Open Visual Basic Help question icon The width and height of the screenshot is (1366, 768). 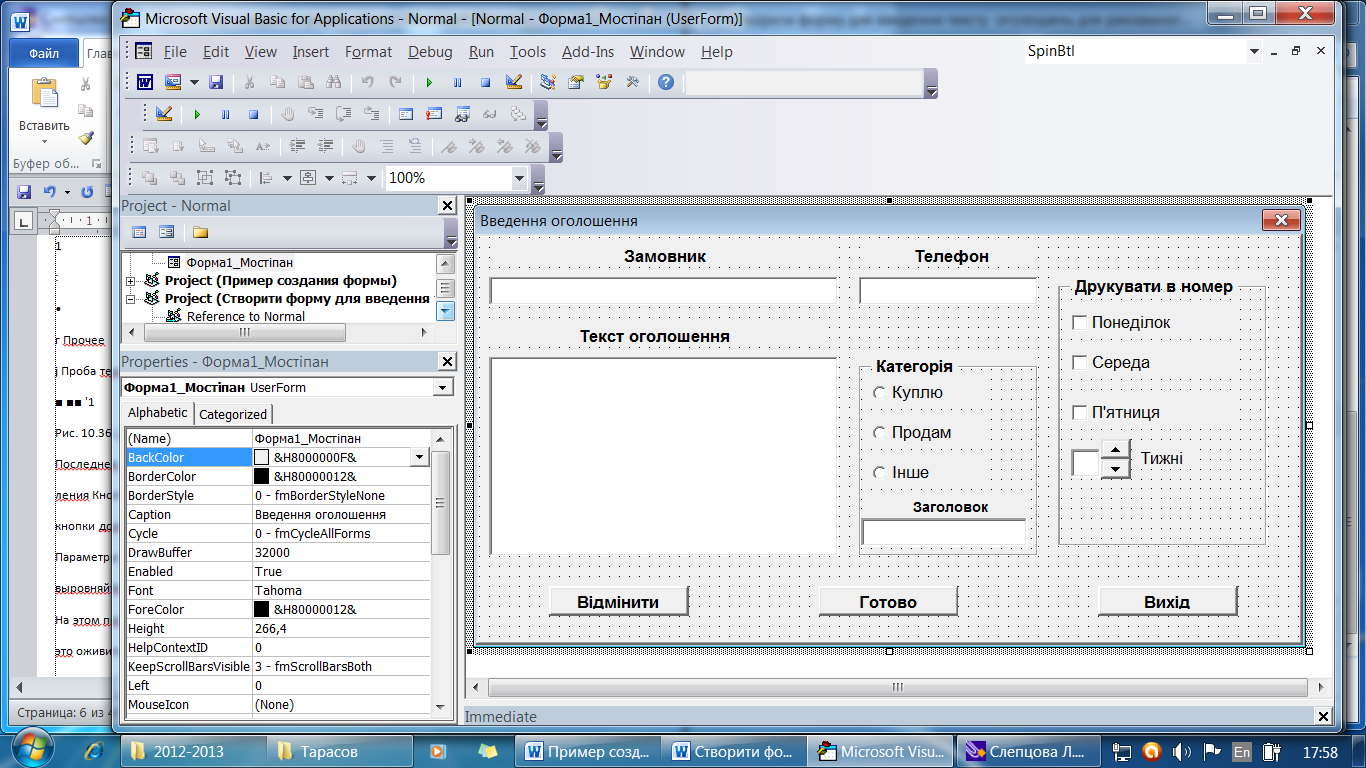tap(666, 82)
